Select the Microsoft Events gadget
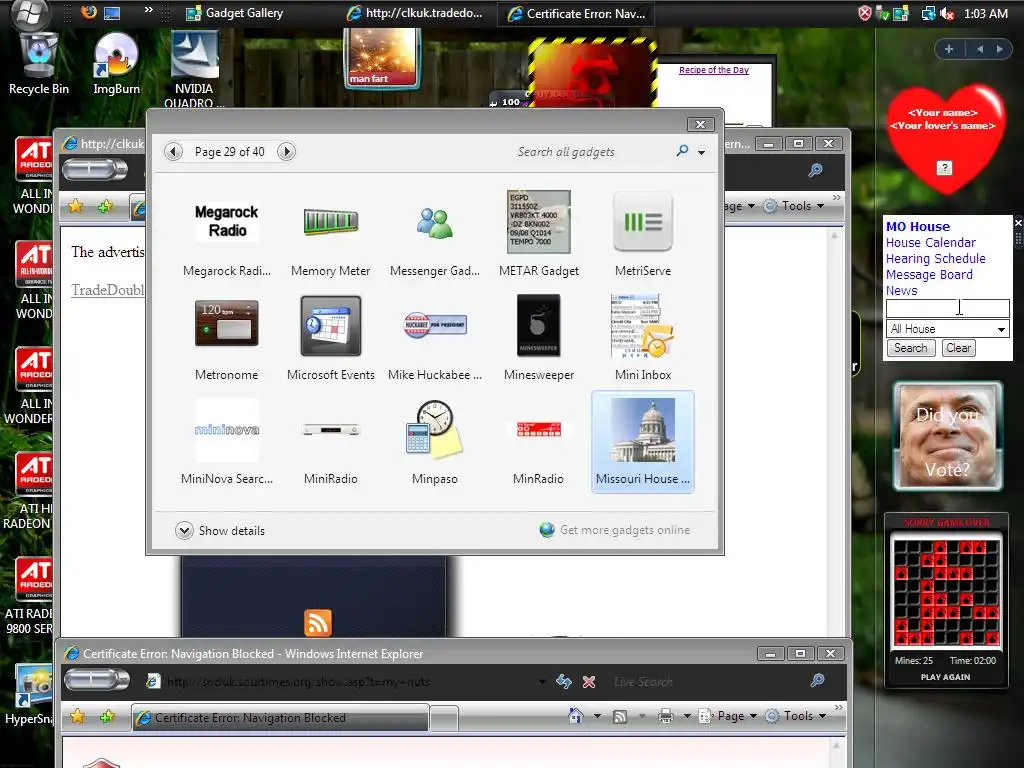 click(330, 338)
